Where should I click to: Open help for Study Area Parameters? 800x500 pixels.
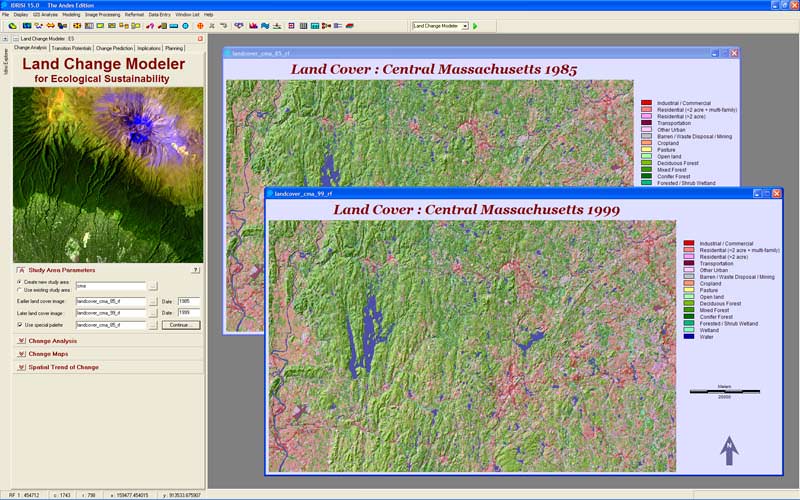(x=195, y=270)
